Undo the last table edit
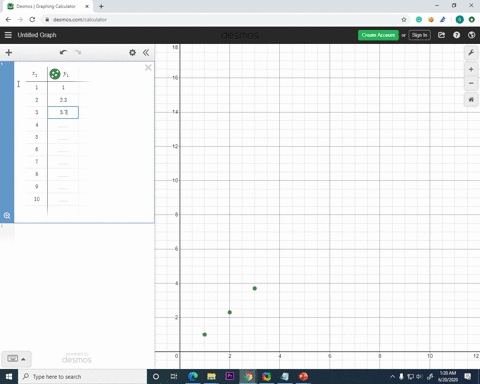Image resolution: width=480 pixels, height=384 pixels. [x=63, y=52]
